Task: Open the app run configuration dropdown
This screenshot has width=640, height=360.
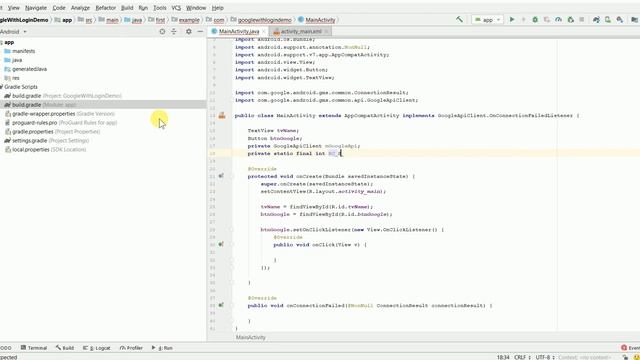Action: coord(487,20)
